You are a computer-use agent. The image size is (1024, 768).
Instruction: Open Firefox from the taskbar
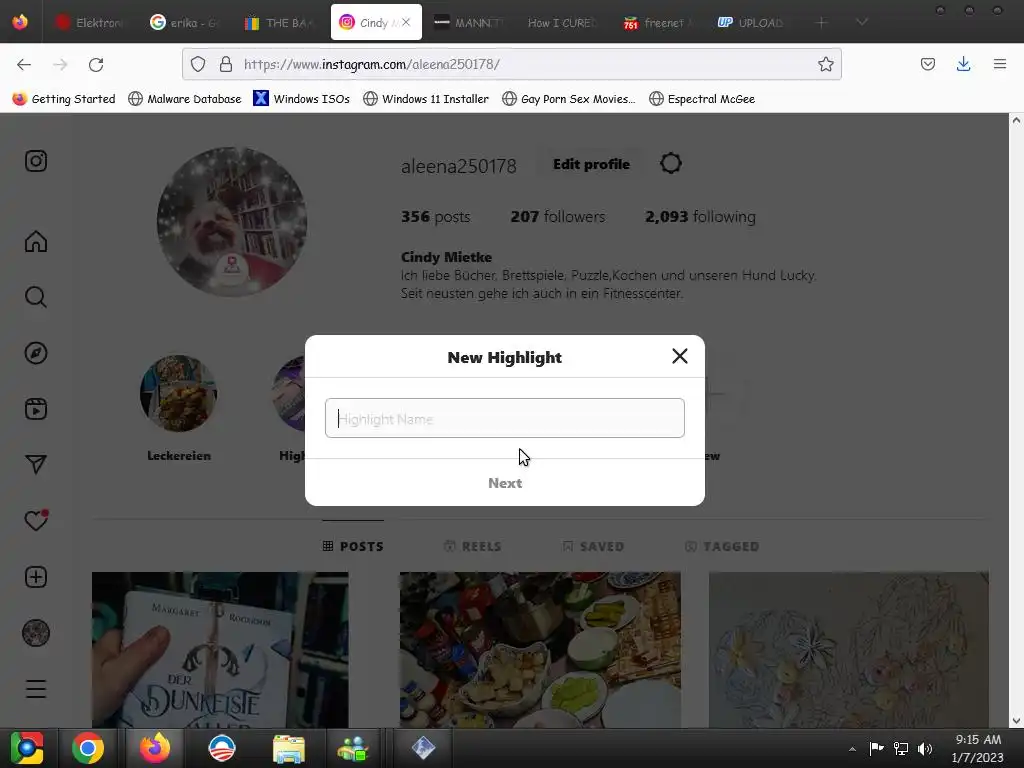tap(155, 748)
